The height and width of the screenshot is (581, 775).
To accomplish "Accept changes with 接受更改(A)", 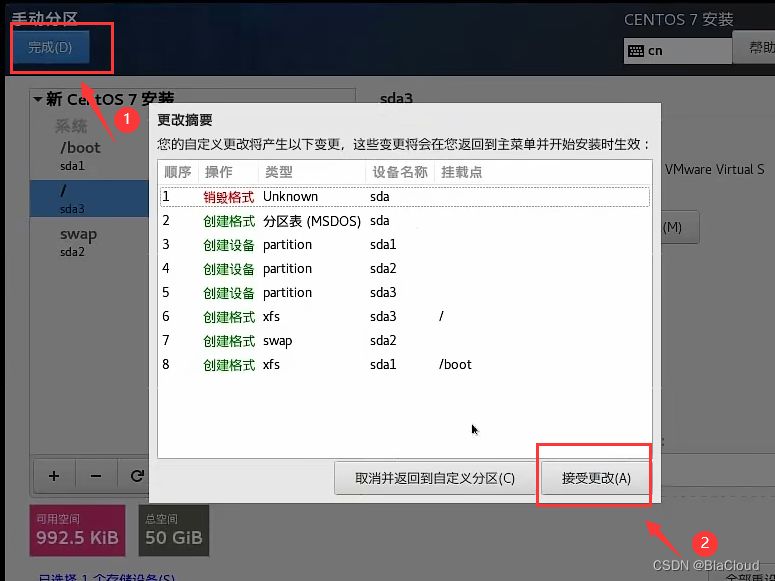I will [596, 478].
